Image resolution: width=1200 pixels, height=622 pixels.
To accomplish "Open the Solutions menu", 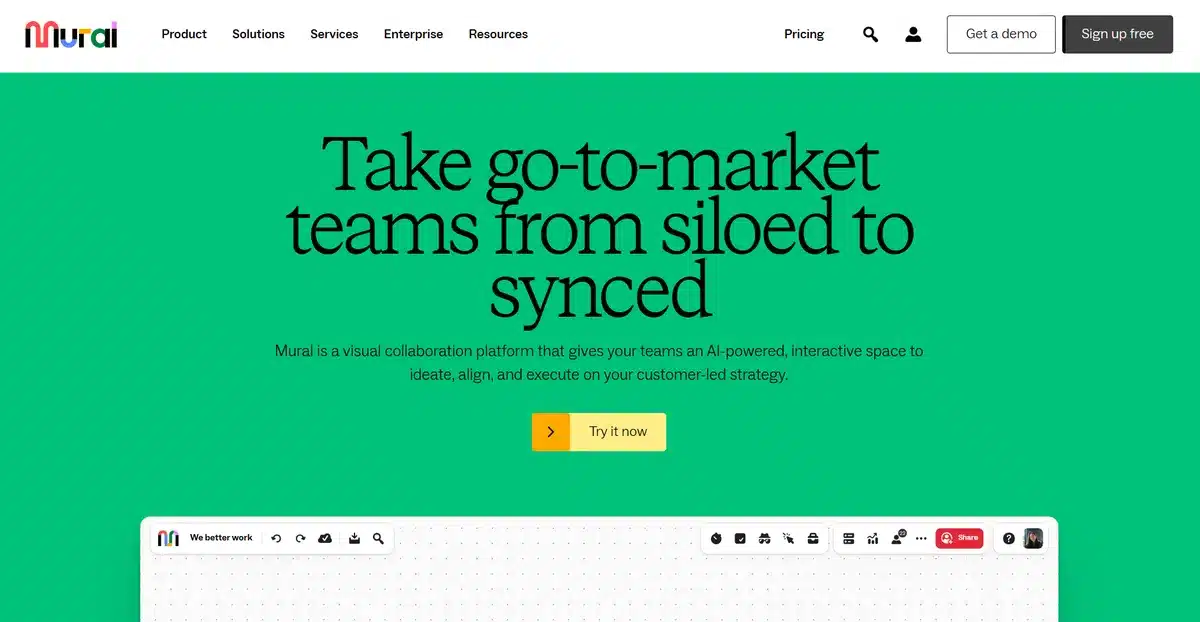I will tap(258, 34).
